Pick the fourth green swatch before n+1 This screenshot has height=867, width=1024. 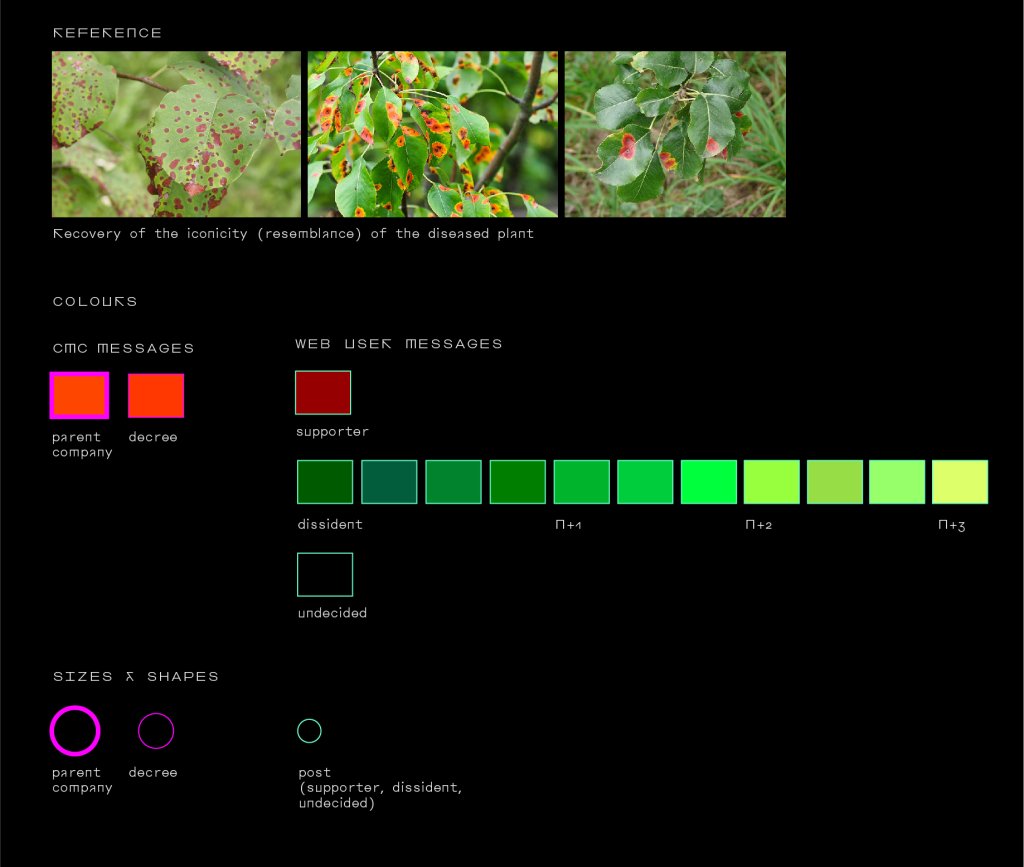518,482
